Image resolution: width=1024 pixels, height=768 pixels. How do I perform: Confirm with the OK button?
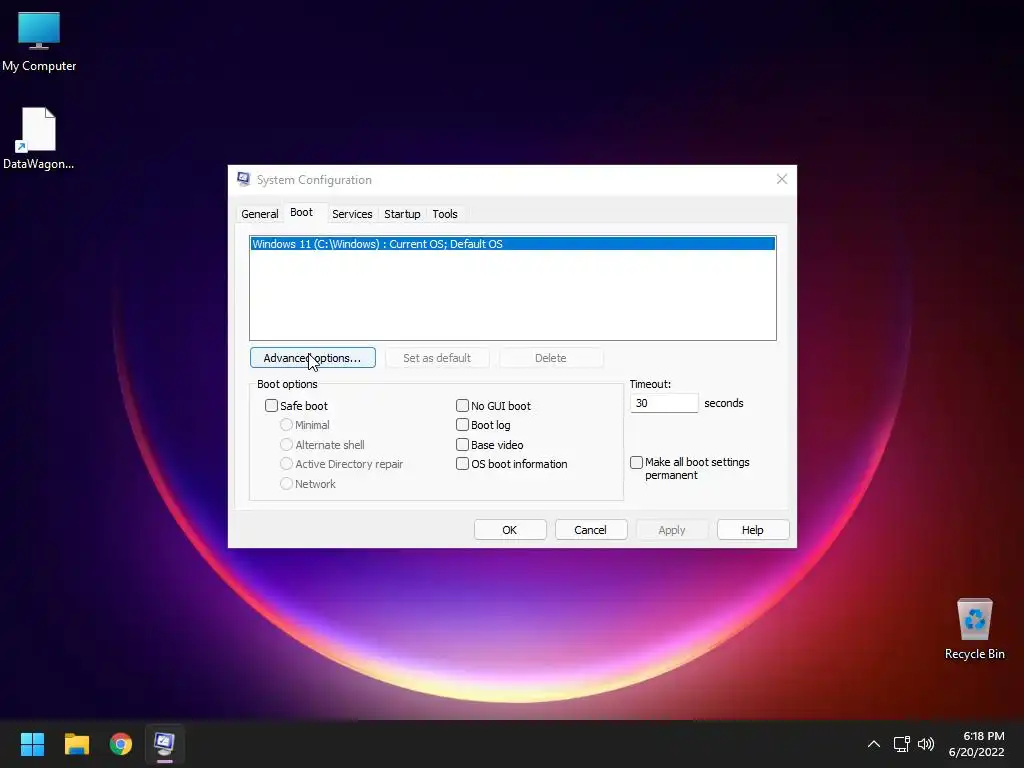510,530
